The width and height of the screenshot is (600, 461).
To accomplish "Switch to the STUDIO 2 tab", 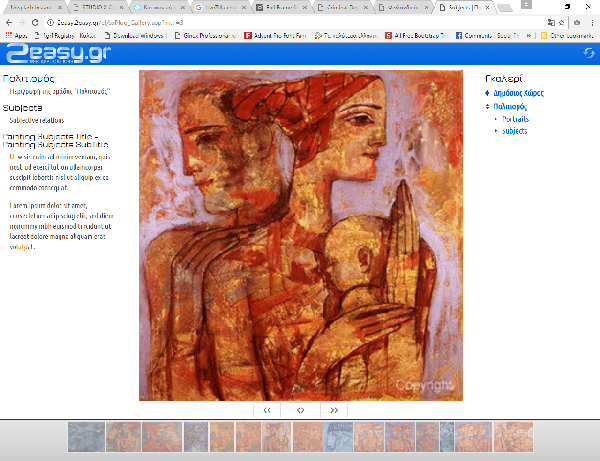I will pyautogui.click(x=98, y=7).
